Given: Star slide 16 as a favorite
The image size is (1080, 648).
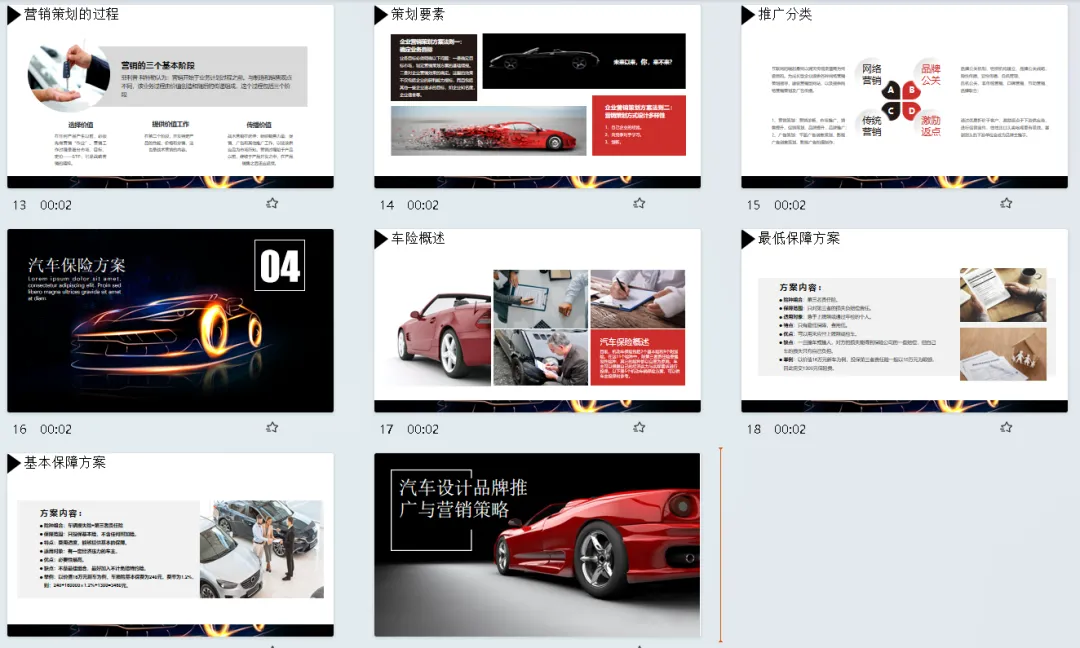Looking at the screenshot, I should [x=271, y=426].
